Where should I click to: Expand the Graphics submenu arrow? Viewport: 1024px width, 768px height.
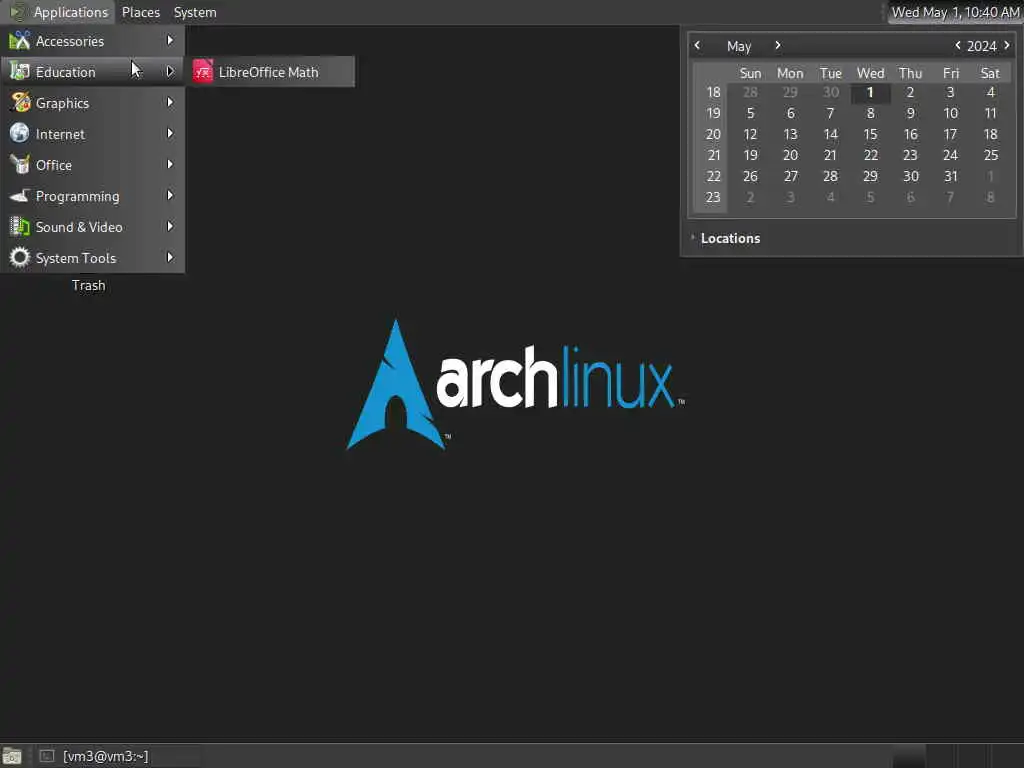tap(170, 103)
